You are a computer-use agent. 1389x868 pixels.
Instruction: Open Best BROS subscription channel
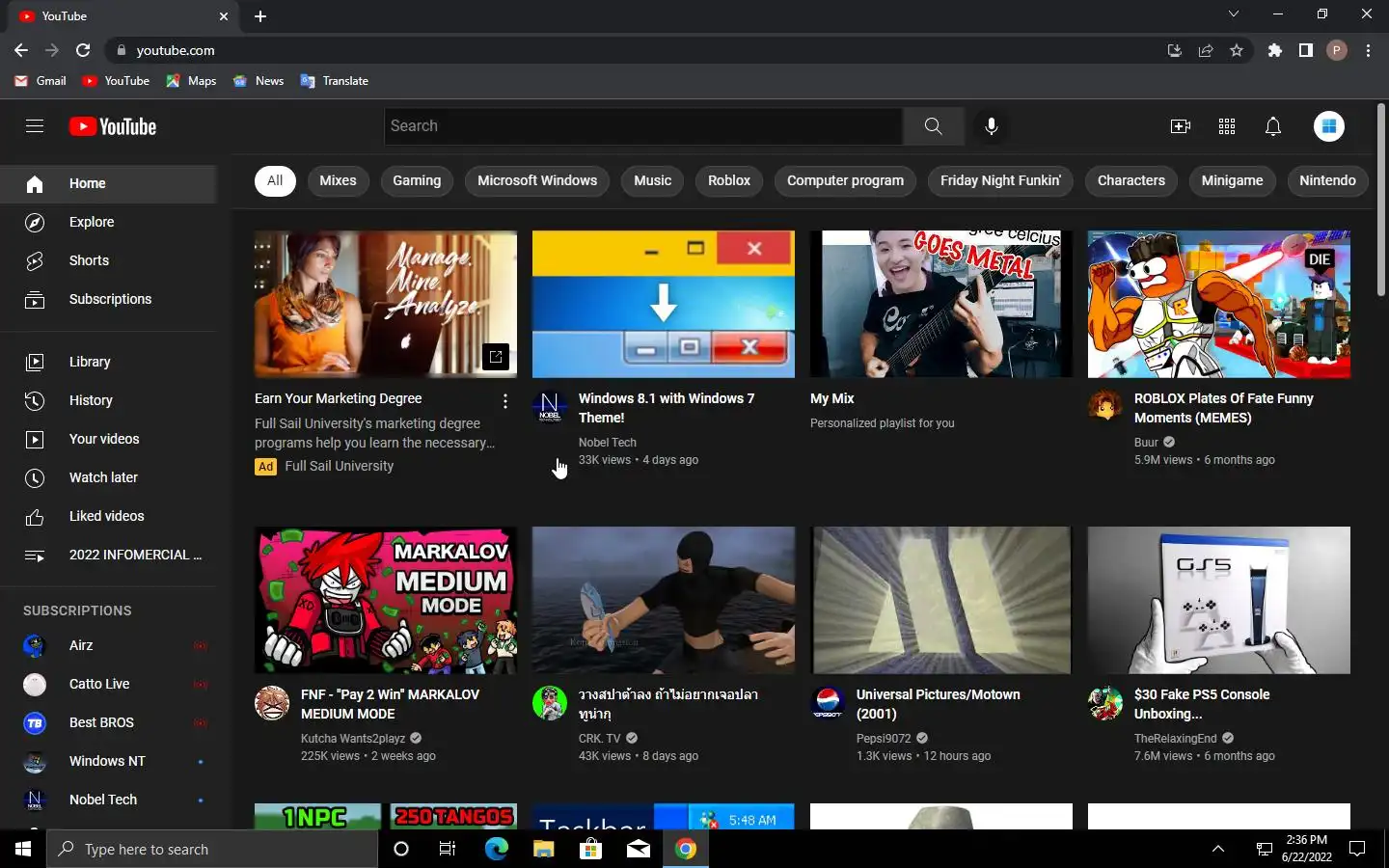(108, 722)
